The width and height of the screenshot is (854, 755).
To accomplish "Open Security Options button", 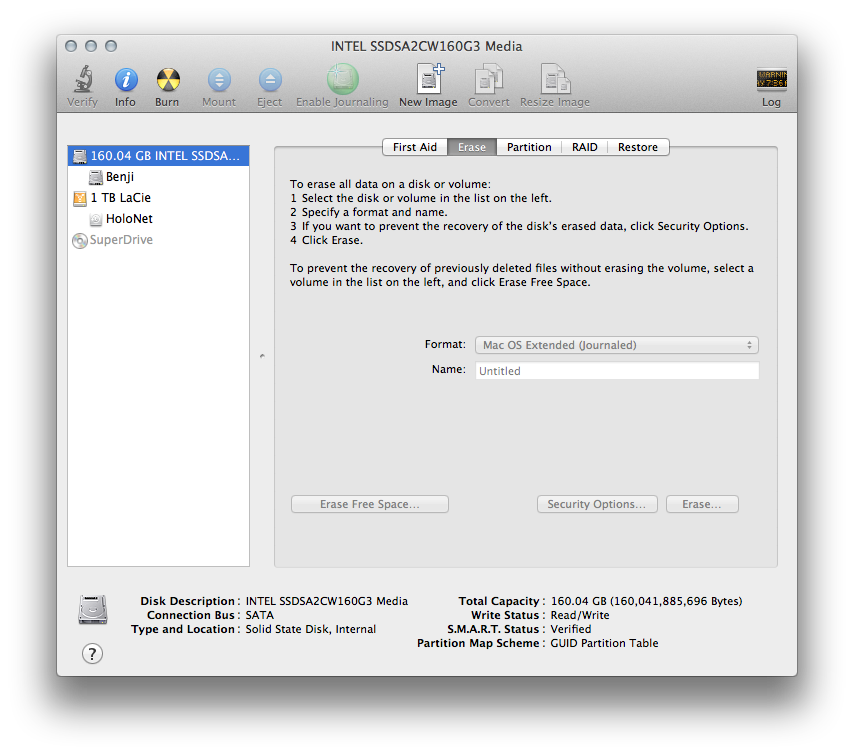I will pos(597,504).
